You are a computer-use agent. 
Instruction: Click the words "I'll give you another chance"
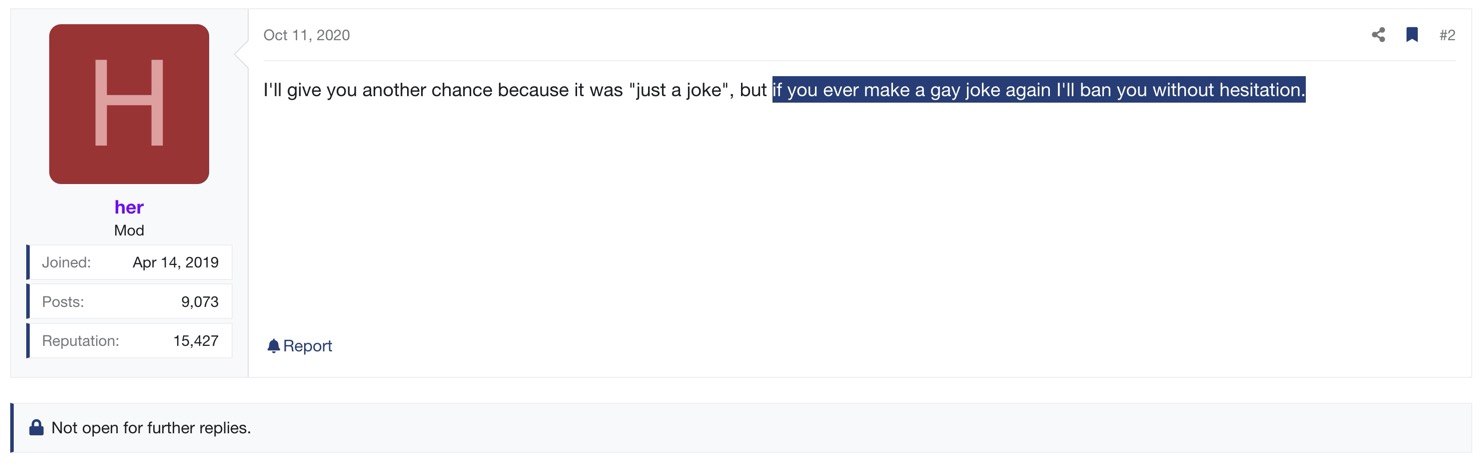pos(378,90)
